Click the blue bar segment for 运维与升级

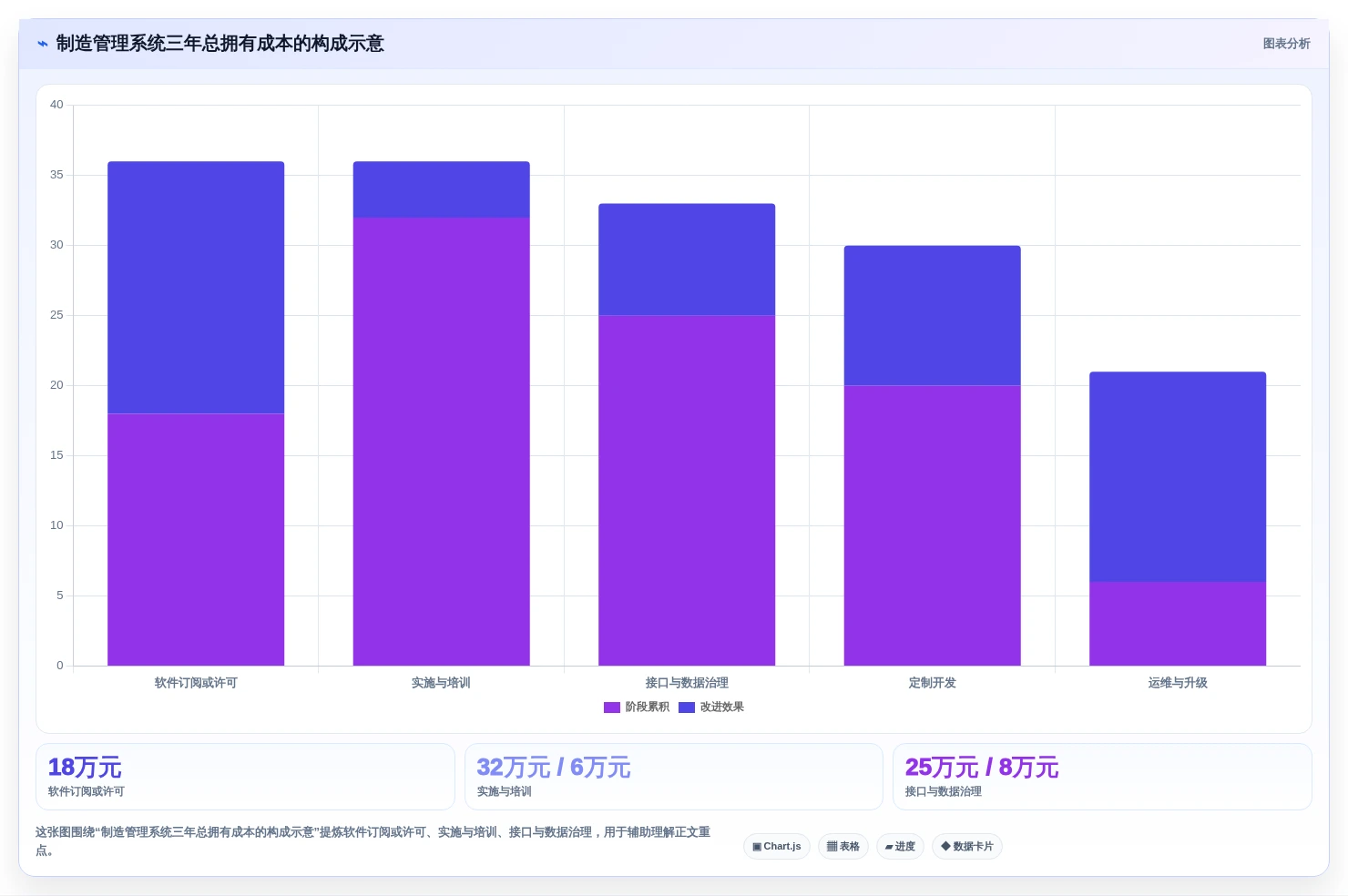1178,476
